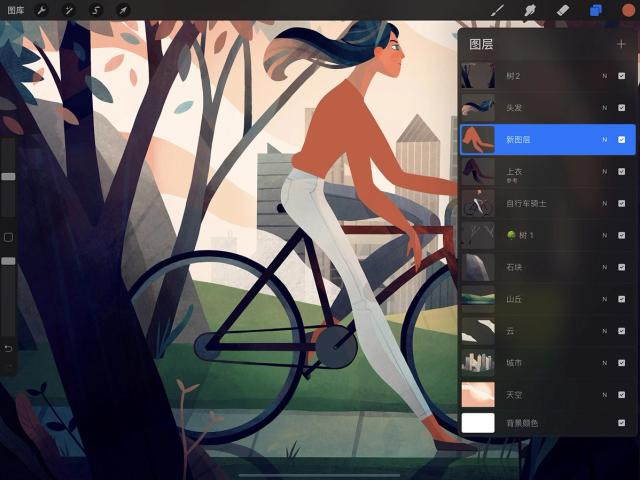Open the Adjustments magic wand menu
The width and height of the screenshot is (640, 480).
[69, 10]
